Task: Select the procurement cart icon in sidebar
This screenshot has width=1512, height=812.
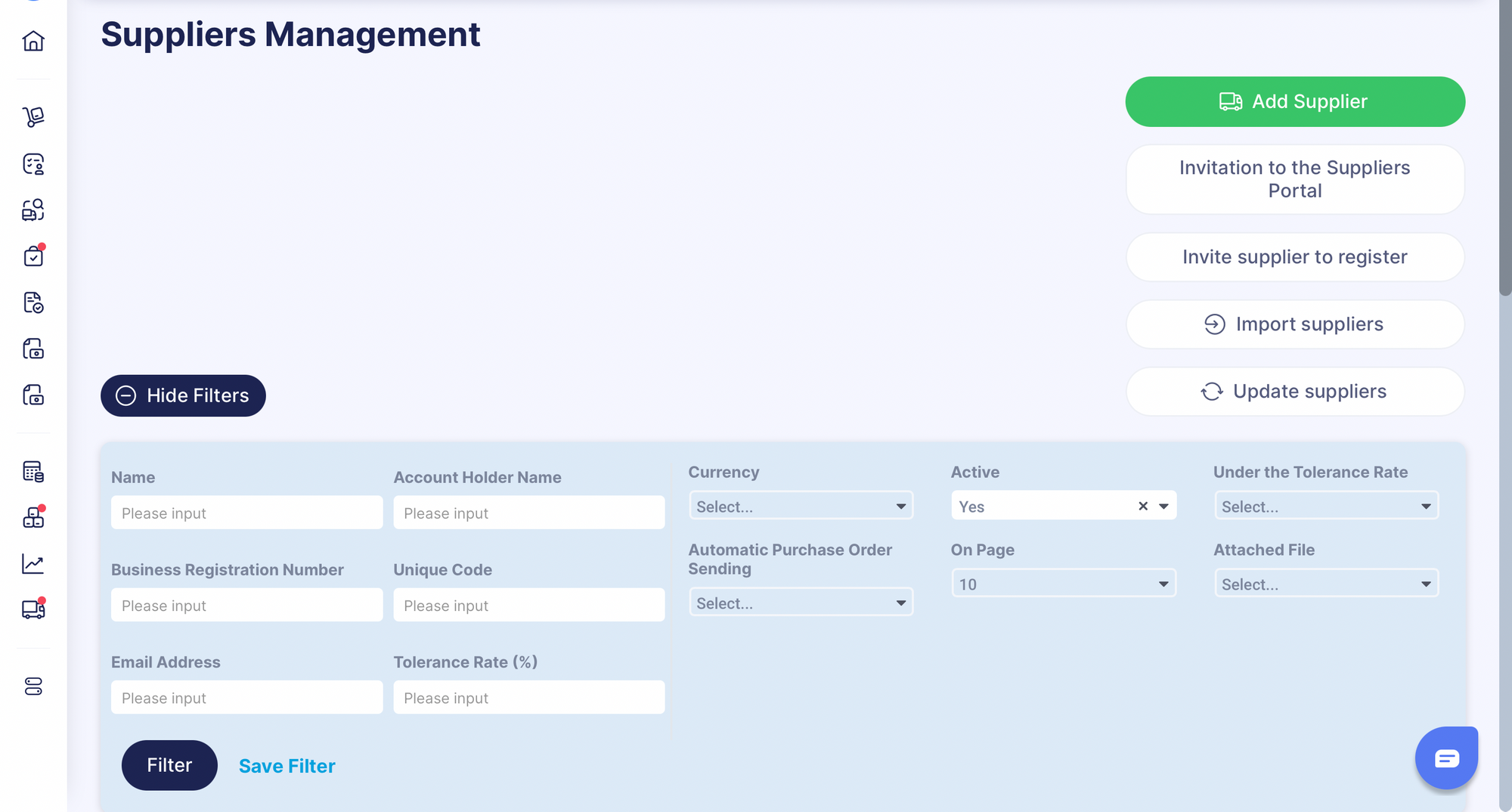Action: [33, 116]
